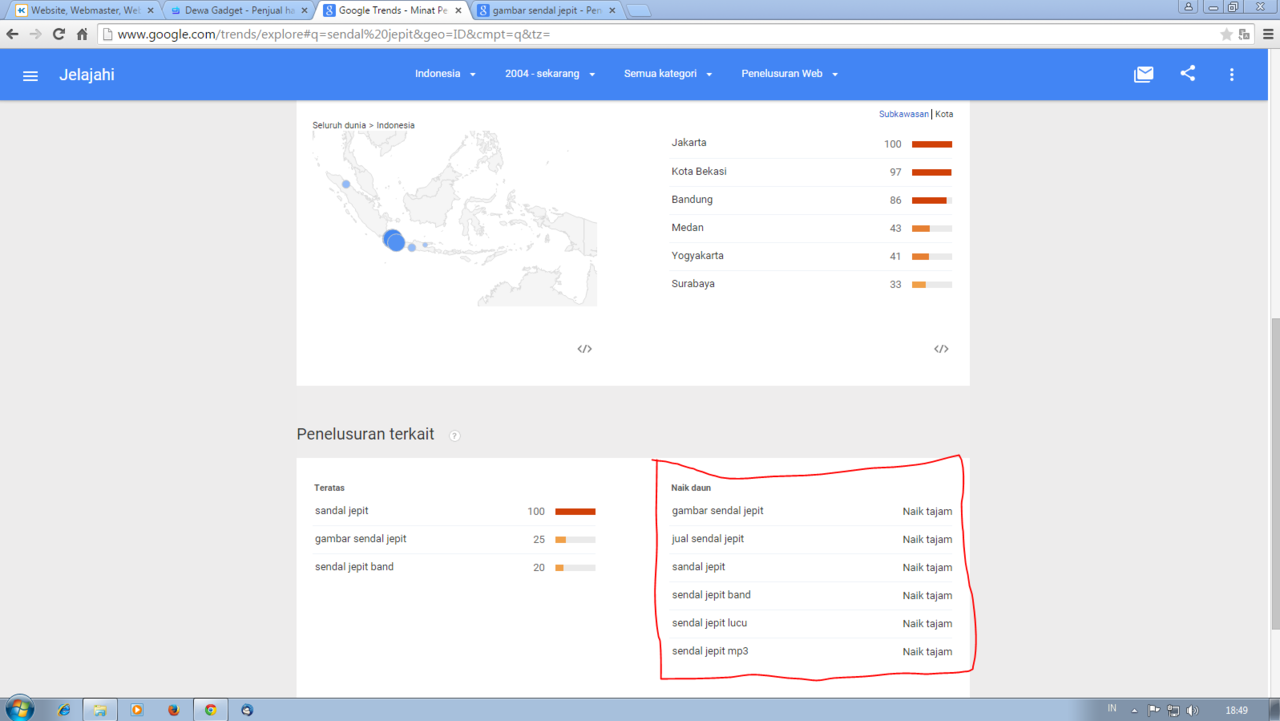Open Firefox from the taskbar
This screenshot has width=1280, height=721.
[x=174, y=710]
